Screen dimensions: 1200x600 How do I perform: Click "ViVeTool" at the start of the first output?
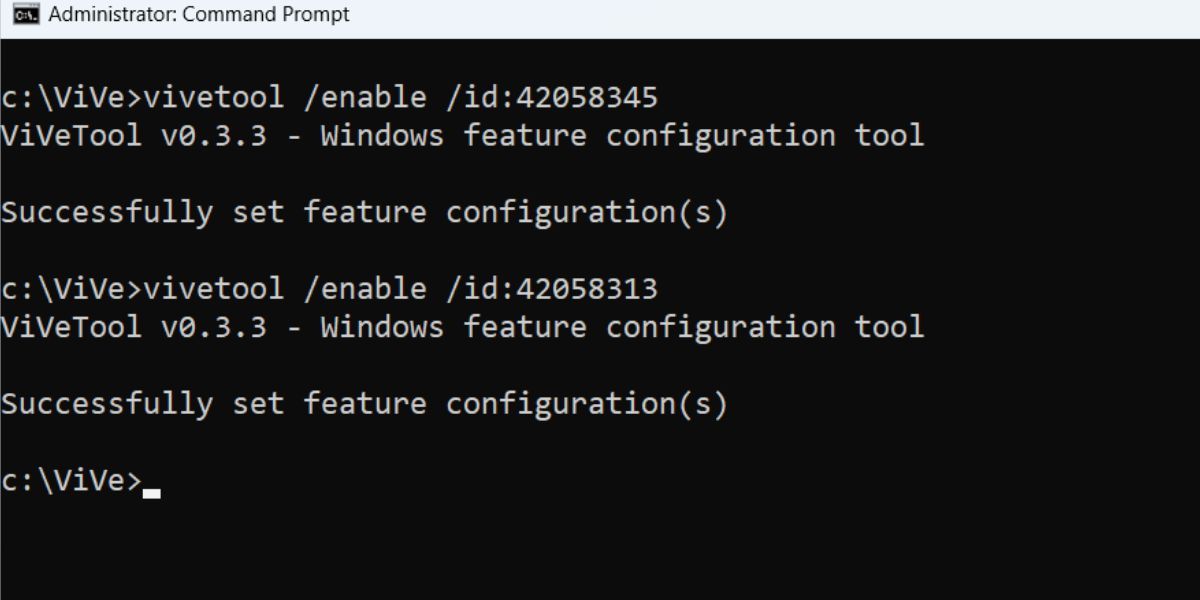(x=71, y=135)
